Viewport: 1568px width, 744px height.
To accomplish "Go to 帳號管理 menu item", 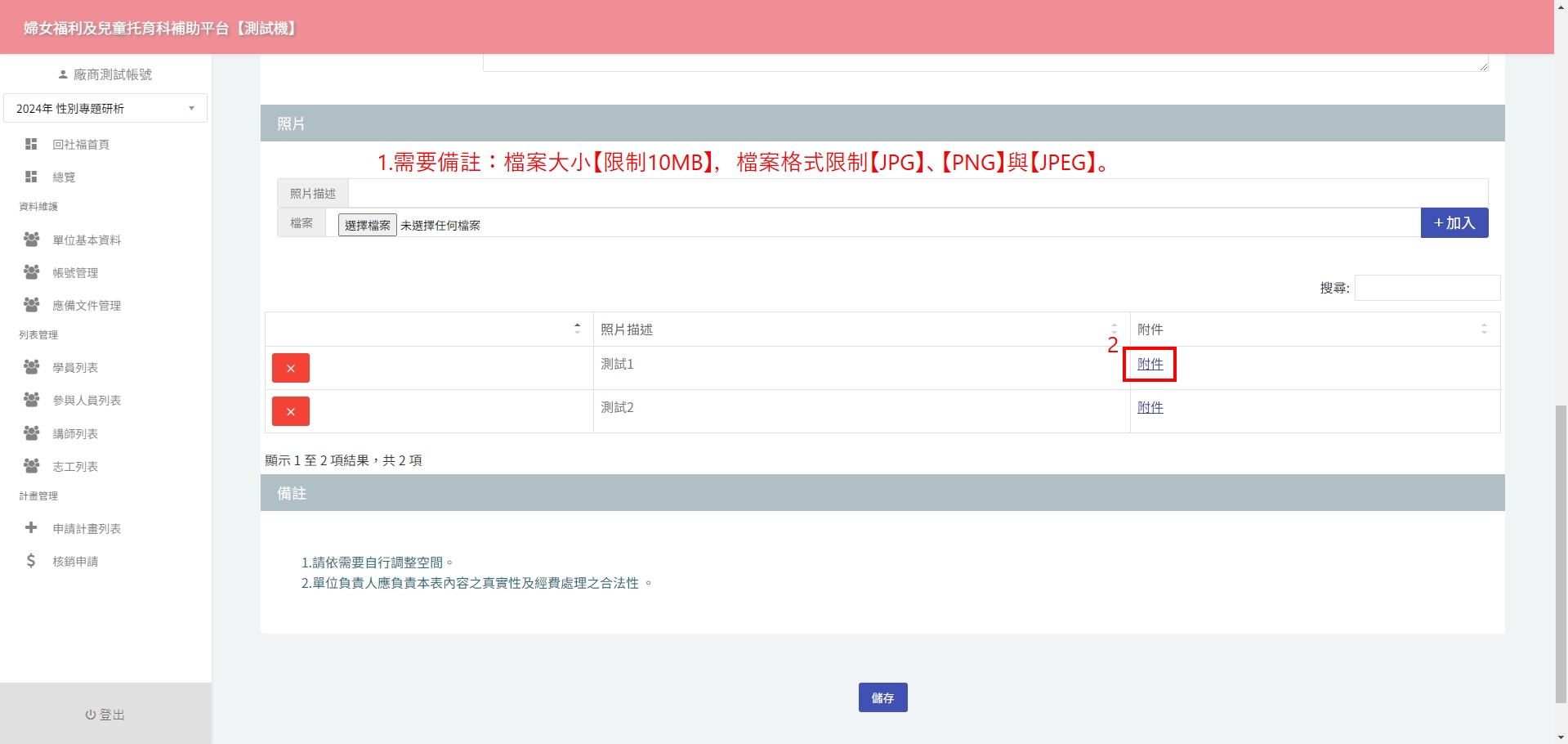I will (x=75, y=273).
